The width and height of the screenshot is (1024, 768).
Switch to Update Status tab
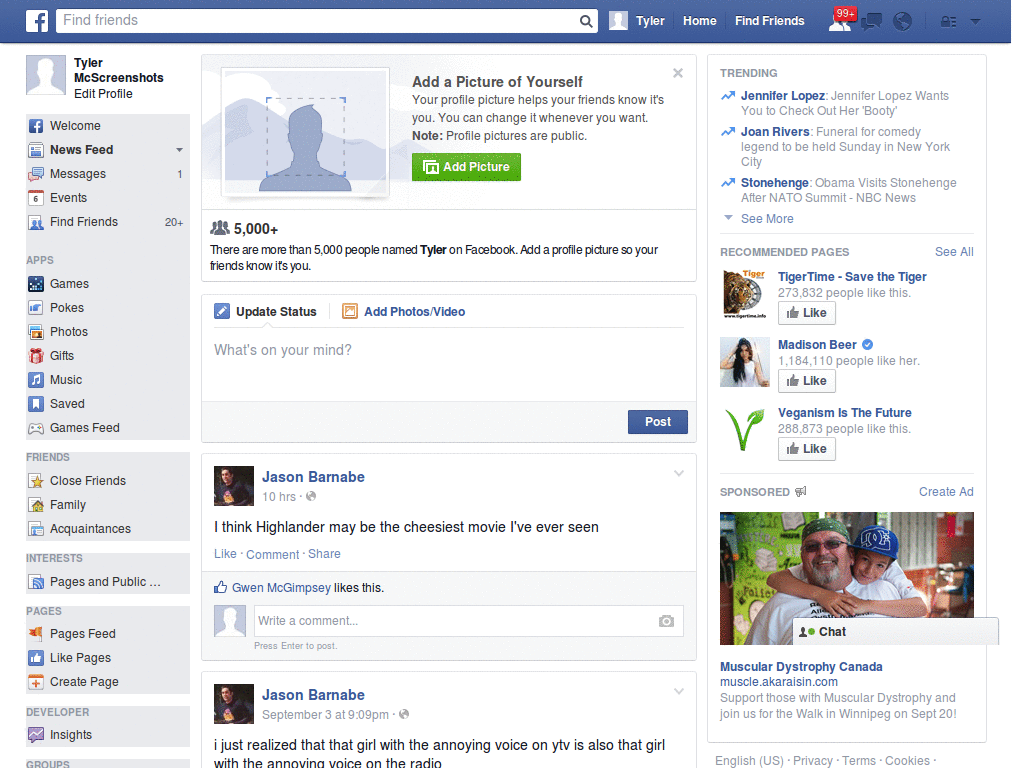[x=266, y=312]
